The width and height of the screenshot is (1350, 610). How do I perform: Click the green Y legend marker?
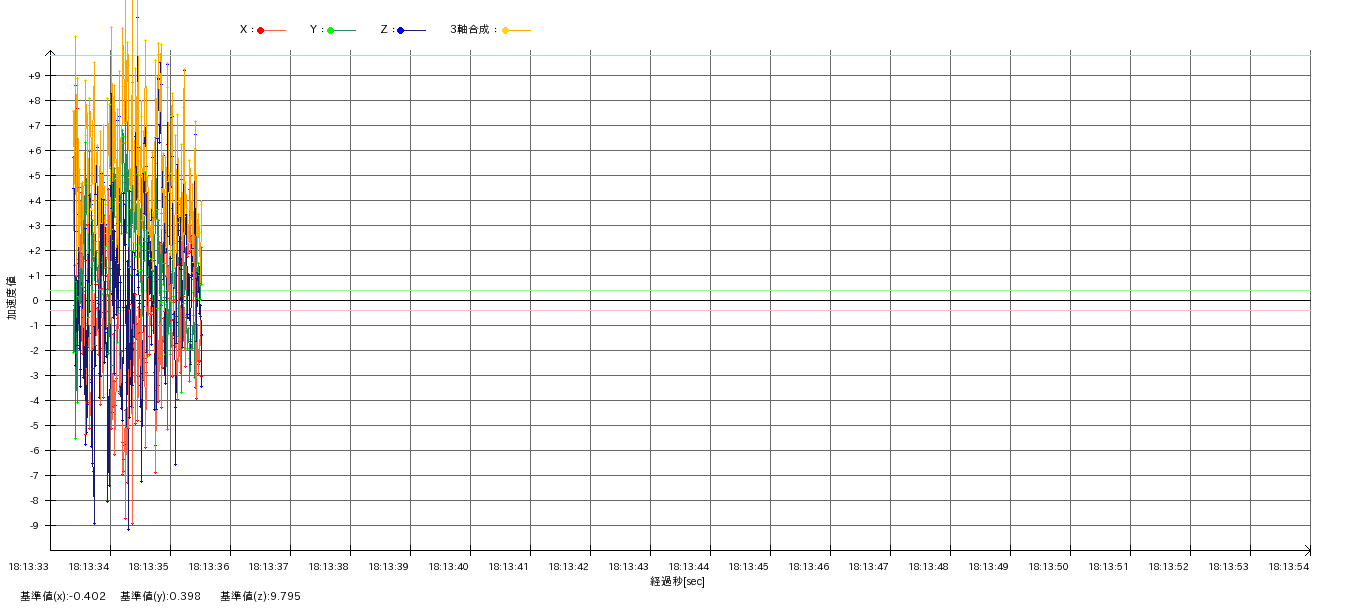point(331,30)
